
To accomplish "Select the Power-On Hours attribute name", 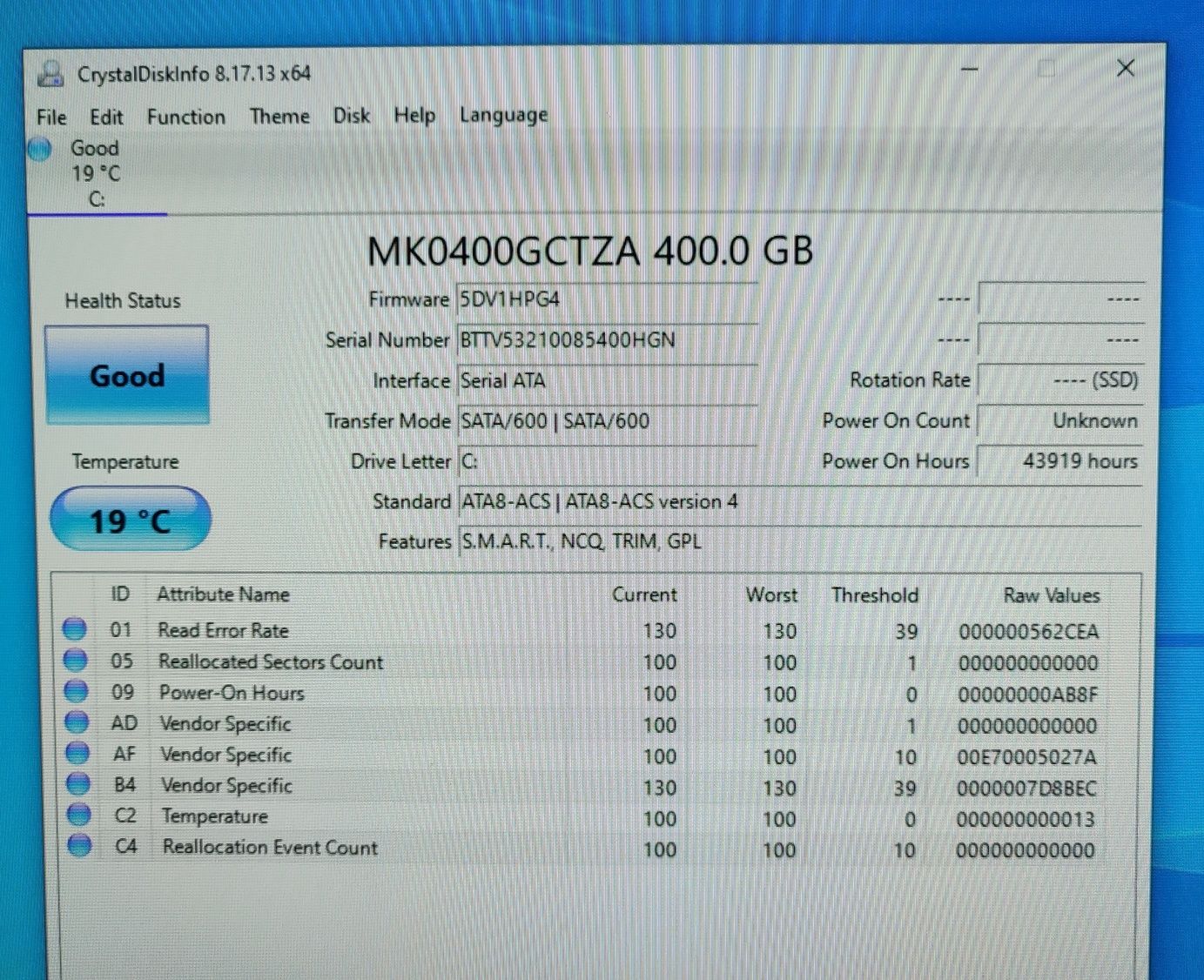I will [232, 693].
